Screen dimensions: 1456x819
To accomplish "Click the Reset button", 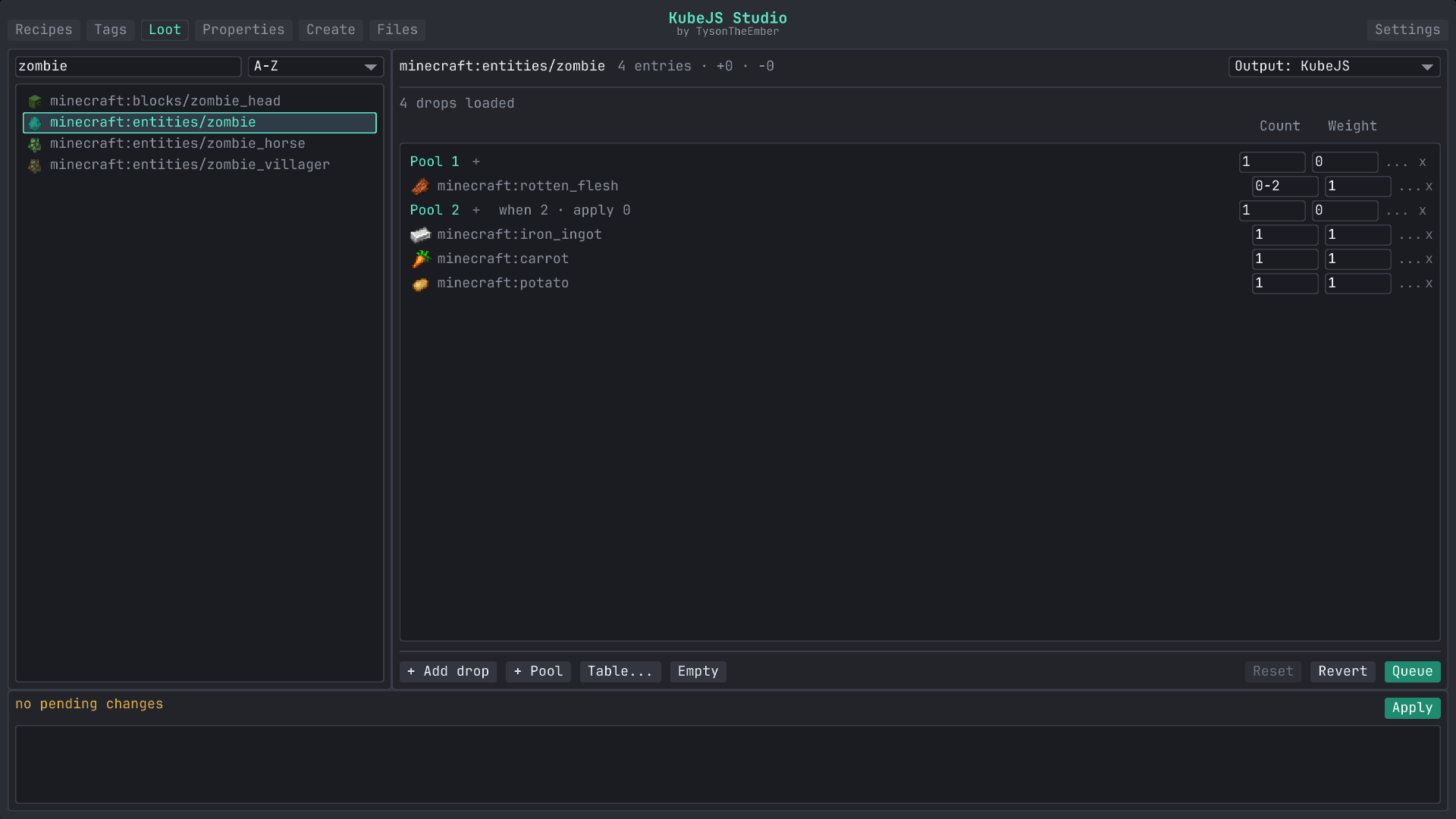I will click(x=1273, y=672).
